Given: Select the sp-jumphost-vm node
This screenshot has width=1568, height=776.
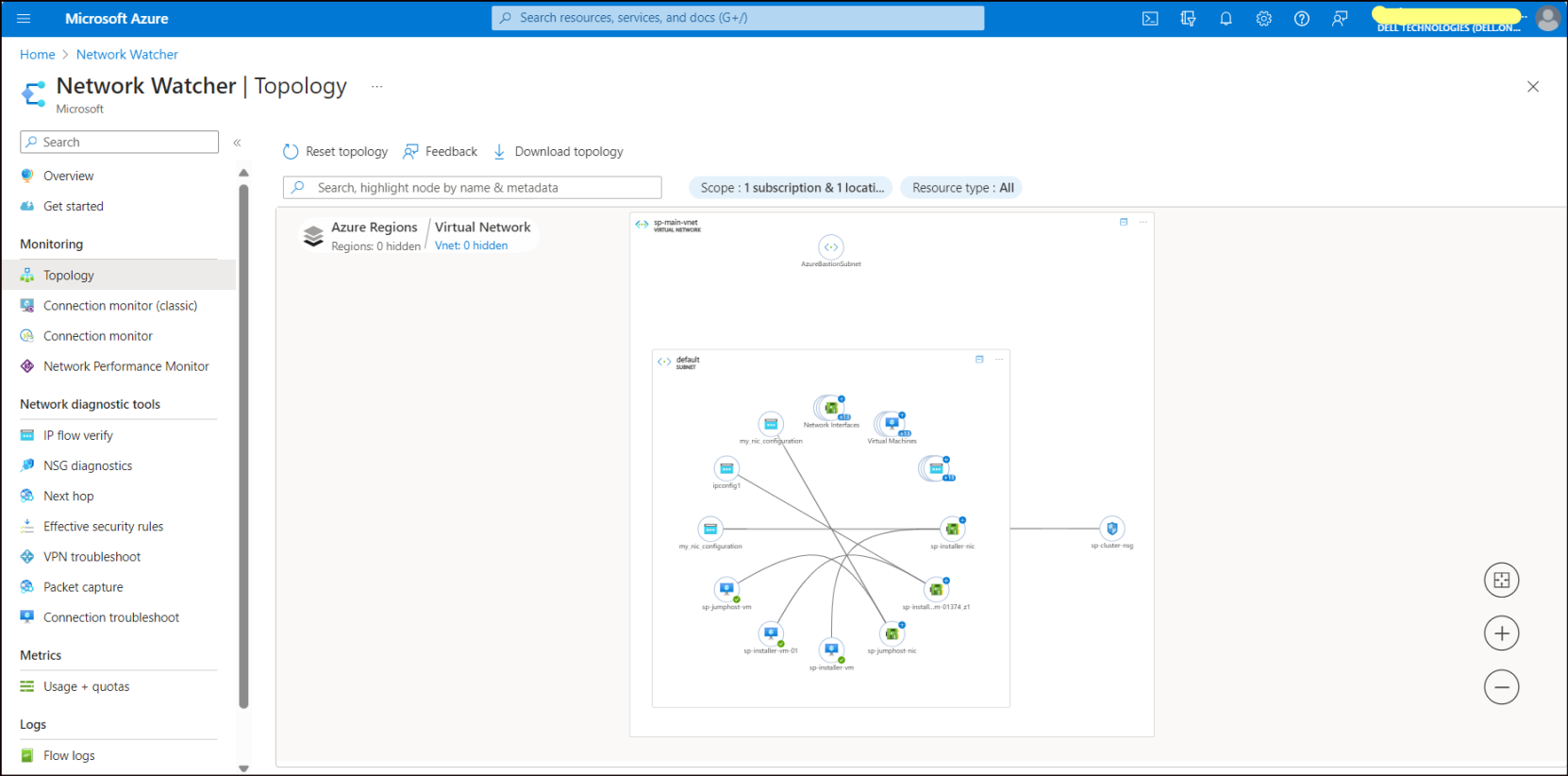Looking at the screenshot, I should coord(726,589).
